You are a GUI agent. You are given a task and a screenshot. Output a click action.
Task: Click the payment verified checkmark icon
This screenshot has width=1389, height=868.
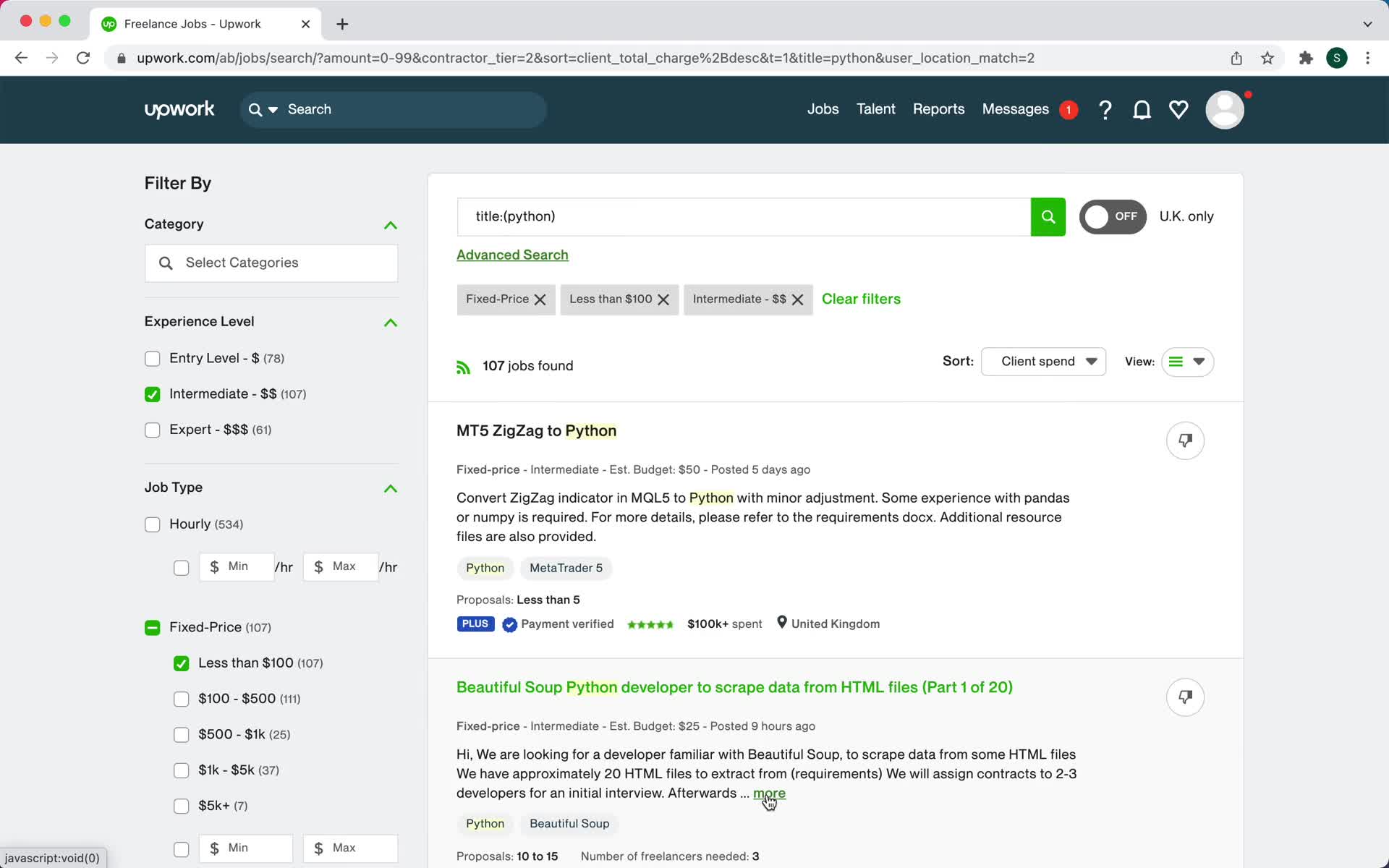click(509, 624)
